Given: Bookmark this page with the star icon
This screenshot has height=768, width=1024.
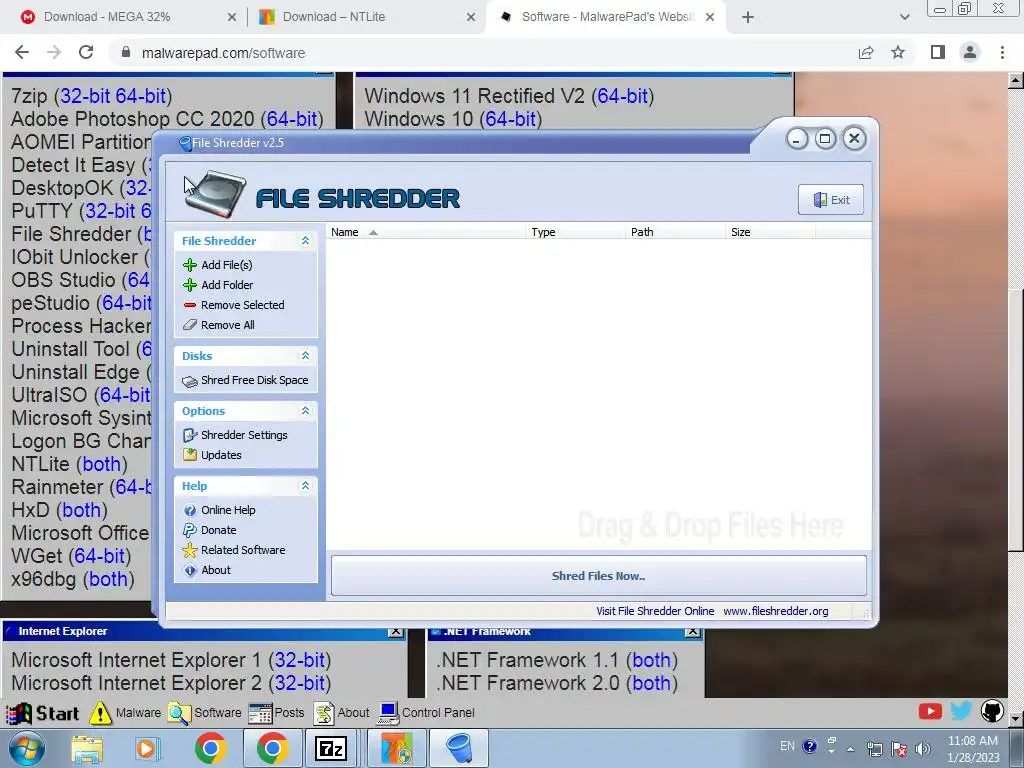Looking at the screenshot, I should (x=898, y=52).
